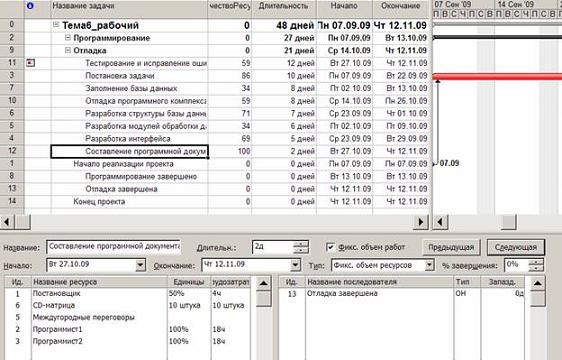Click the note indicator icon in row 11
562x360 pixels.
click(x=30, y=63)
